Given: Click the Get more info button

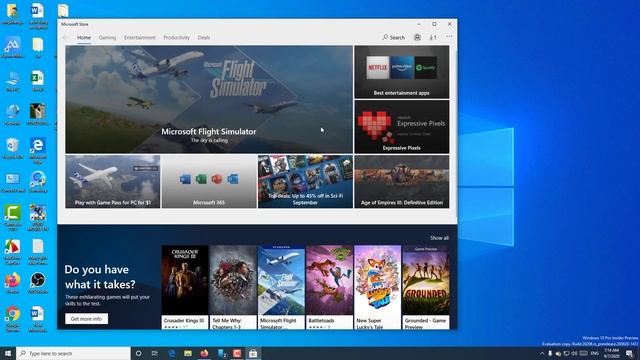Looking at the screenshot, I should (x=87, y=319).
